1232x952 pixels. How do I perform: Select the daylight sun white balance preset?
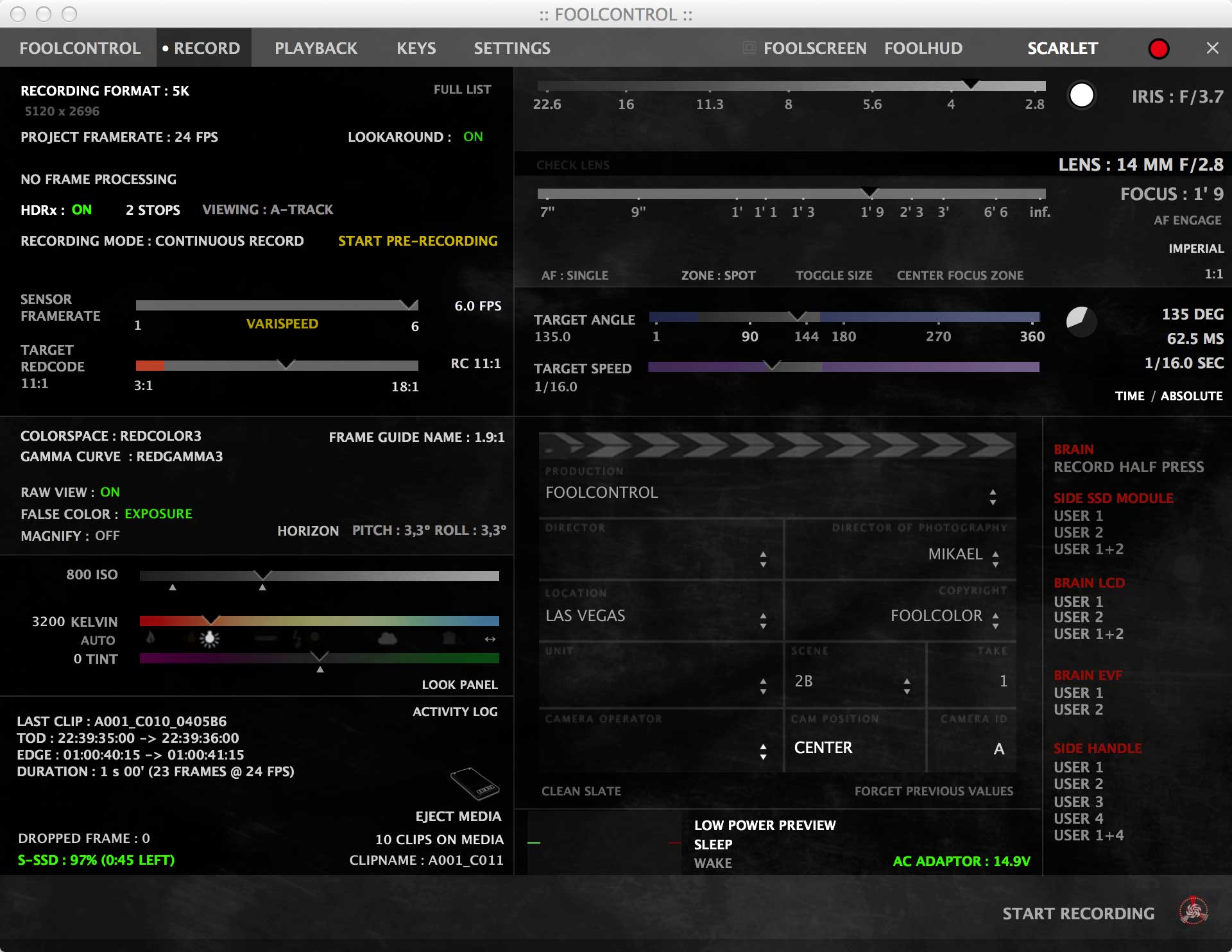[x=315, y=637]
